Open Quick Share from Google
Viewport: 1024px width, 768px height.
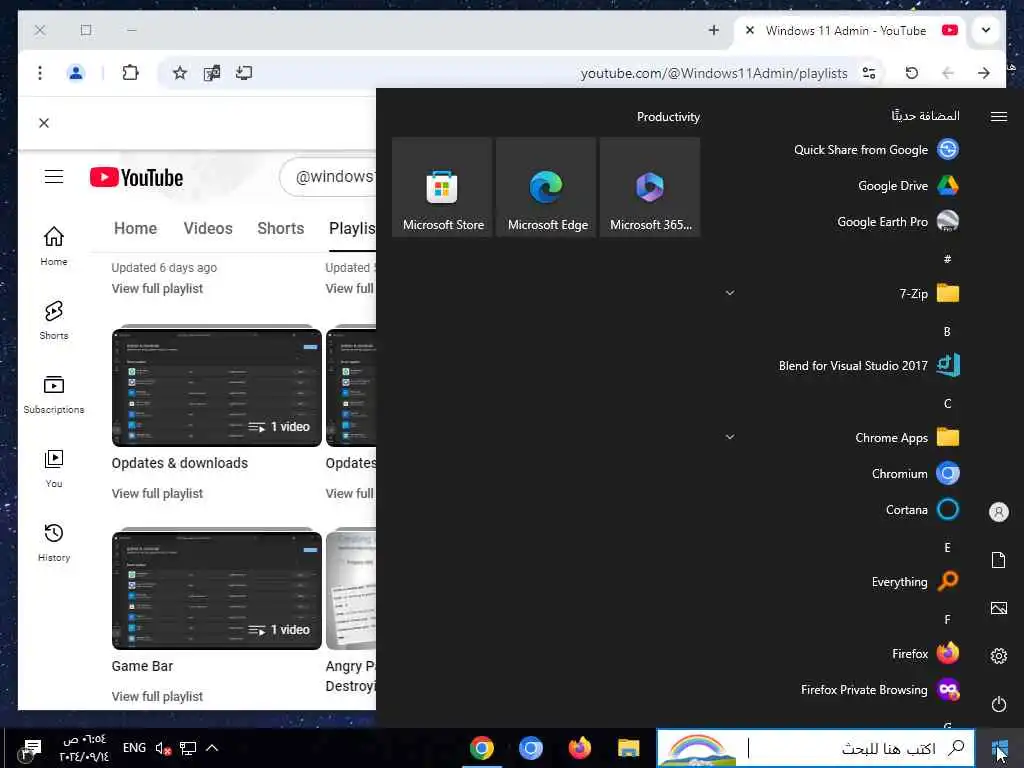(x=876, y=150)
